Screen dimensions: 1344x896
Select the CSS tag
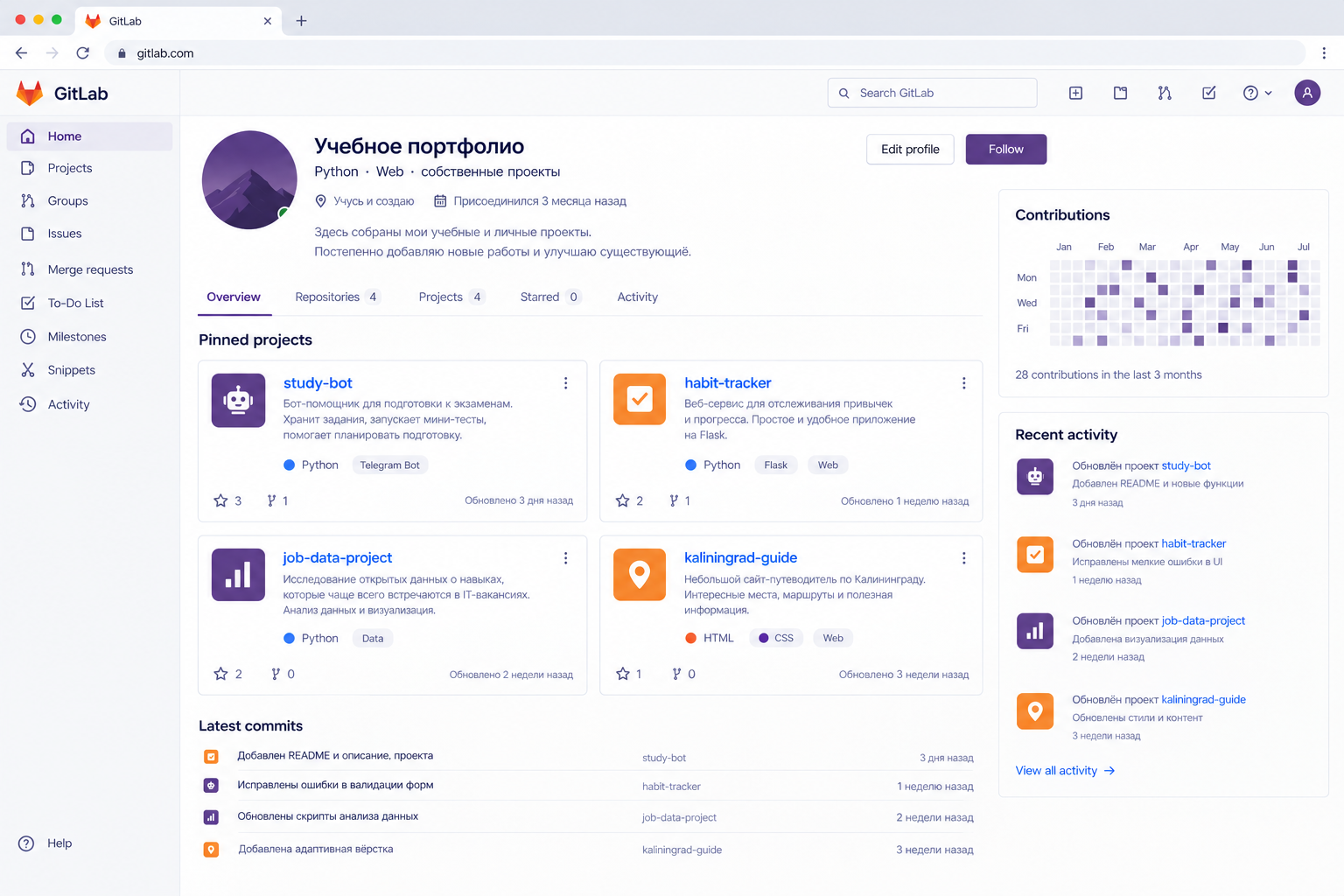pos(776,639)
